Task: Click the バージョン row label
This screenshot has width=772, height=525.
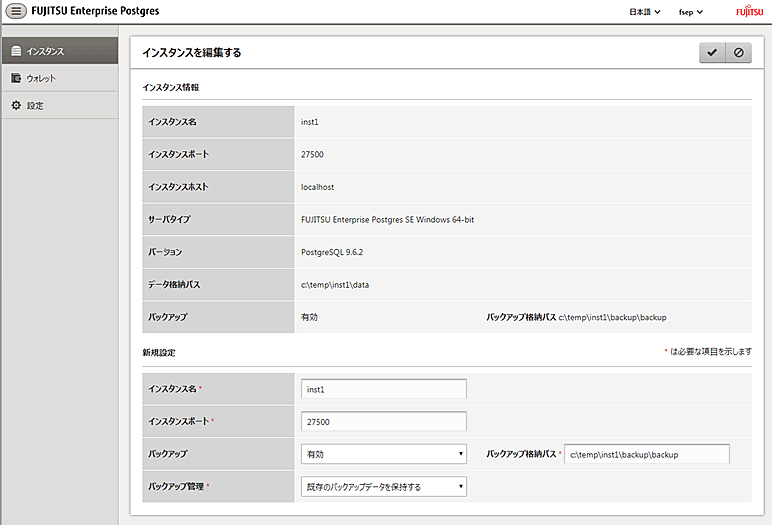Action: point(165,252)
